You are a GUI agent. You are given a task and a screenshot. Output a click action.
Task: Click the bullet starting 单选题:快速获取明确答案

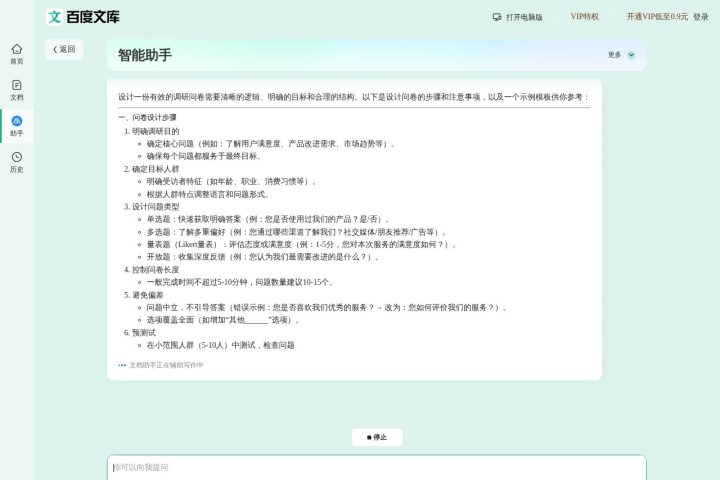click(268, 219)
